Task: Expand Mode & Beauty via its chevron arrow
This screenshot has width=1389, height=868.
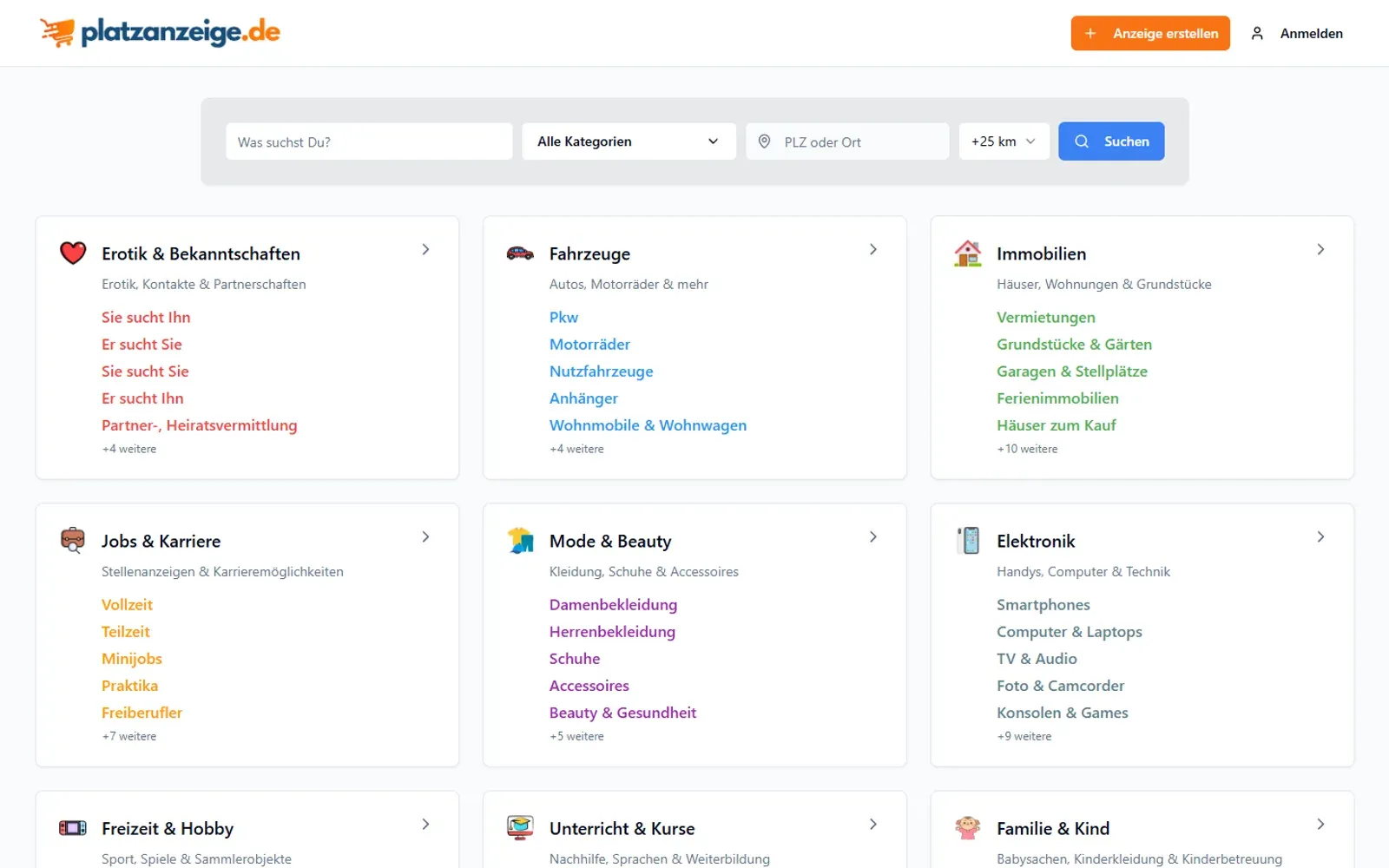Action: [x=873, y=536]
